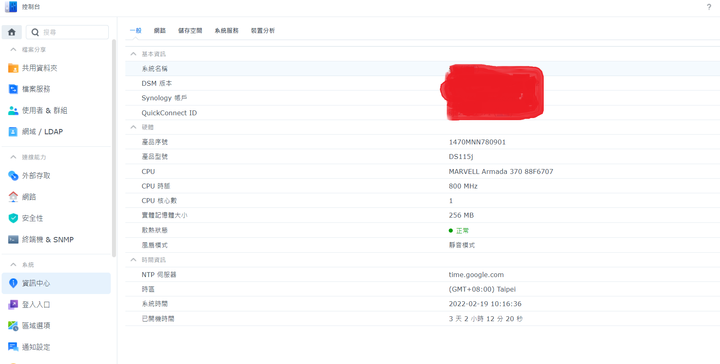
Task: Collapse the 系統 sidebar group
Action: (x=13, y=265)
